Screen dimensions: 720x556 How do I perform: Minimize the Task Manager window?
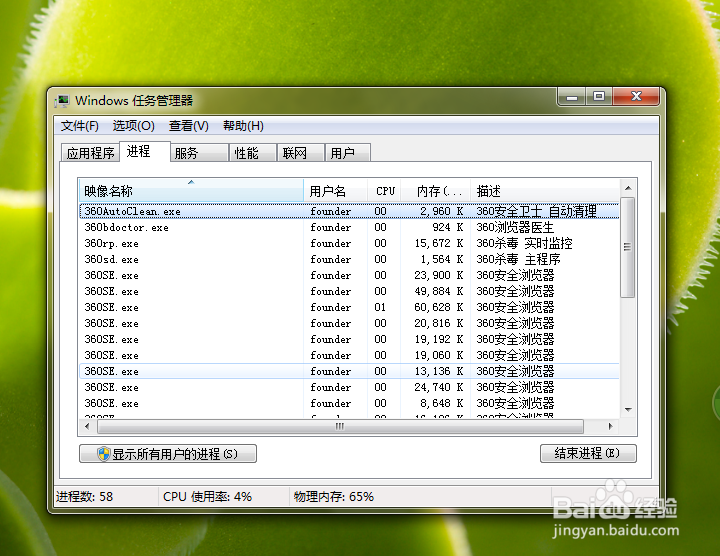coord(572,97)
